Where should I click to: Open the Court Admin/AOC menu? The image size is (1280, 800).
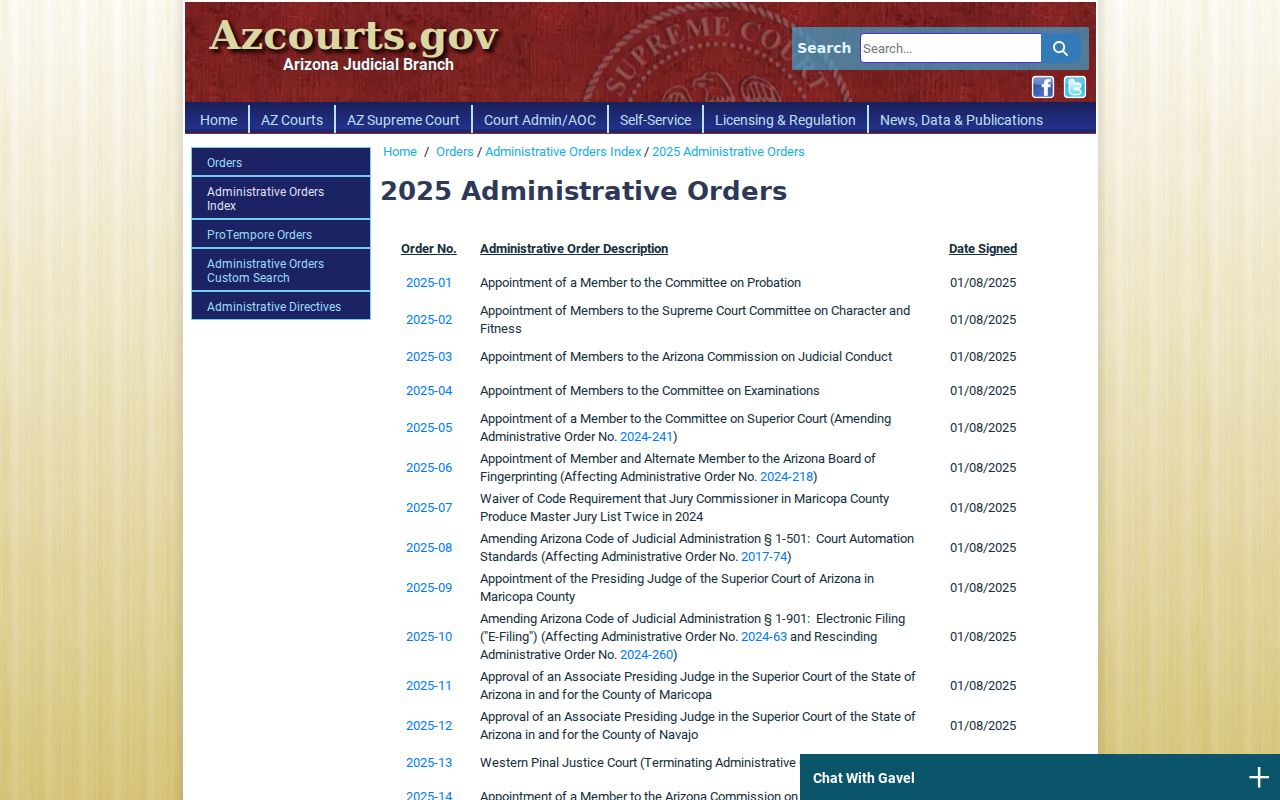[540, 120]
